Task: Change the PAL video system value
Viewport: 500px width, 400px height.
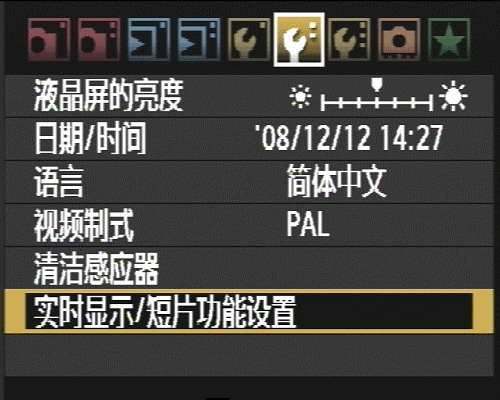Action: coord(308,224)
